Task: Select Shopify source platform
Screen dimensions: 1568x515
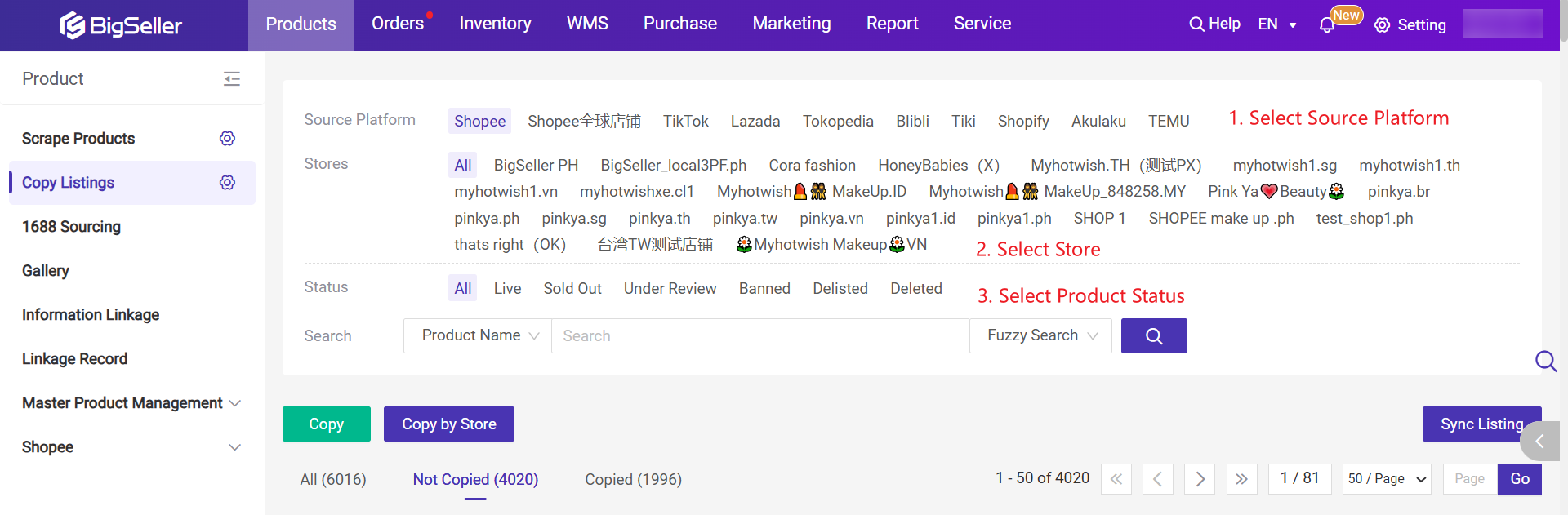Action: point(1023,121)
